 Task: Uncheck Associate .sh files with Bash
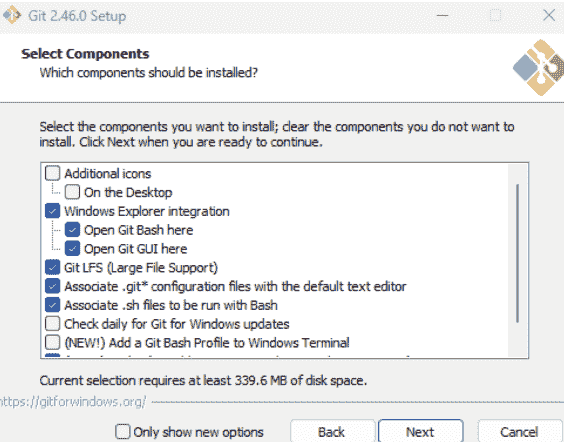click(x=53, y=305)
